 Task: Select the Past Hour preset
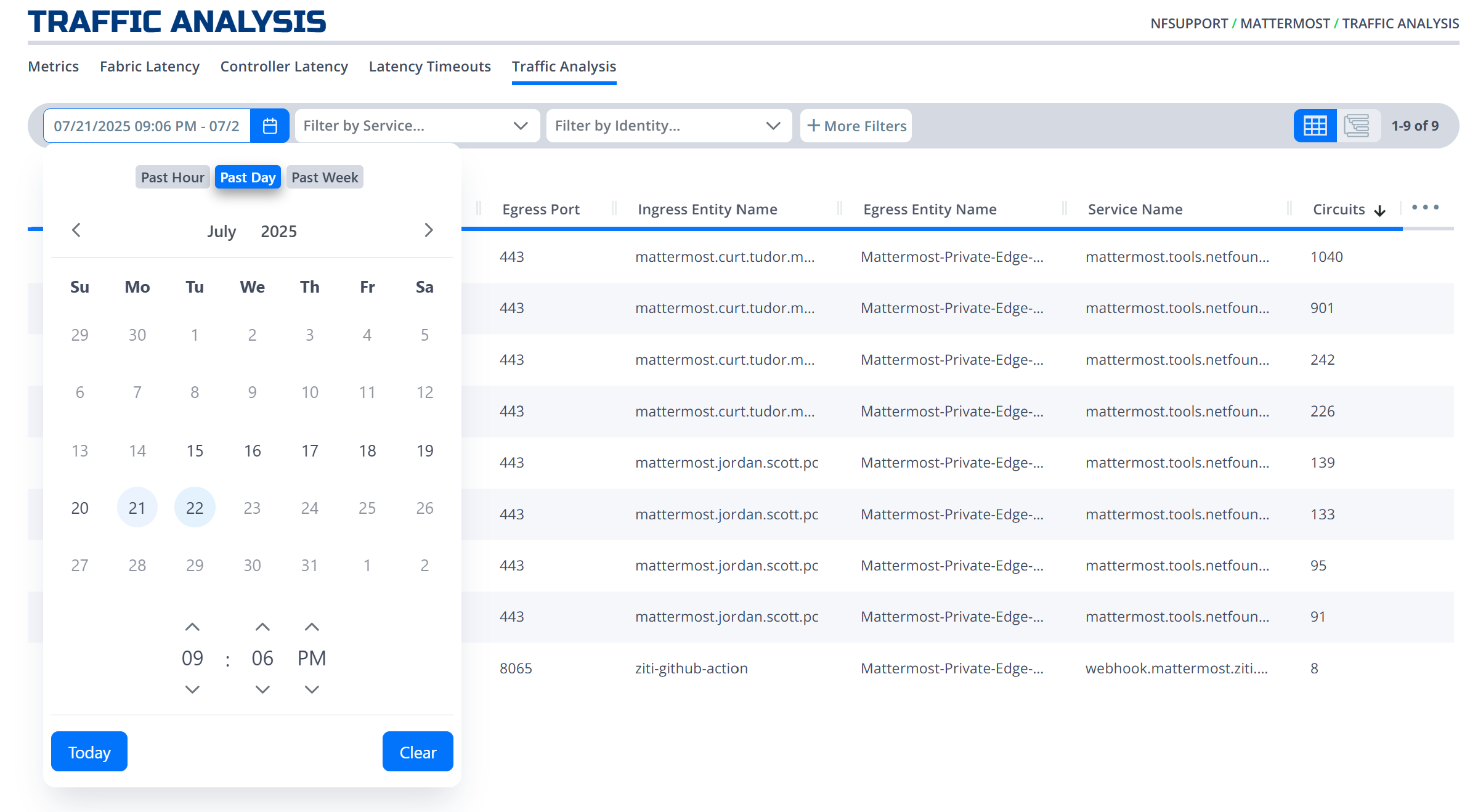[173, 177]
